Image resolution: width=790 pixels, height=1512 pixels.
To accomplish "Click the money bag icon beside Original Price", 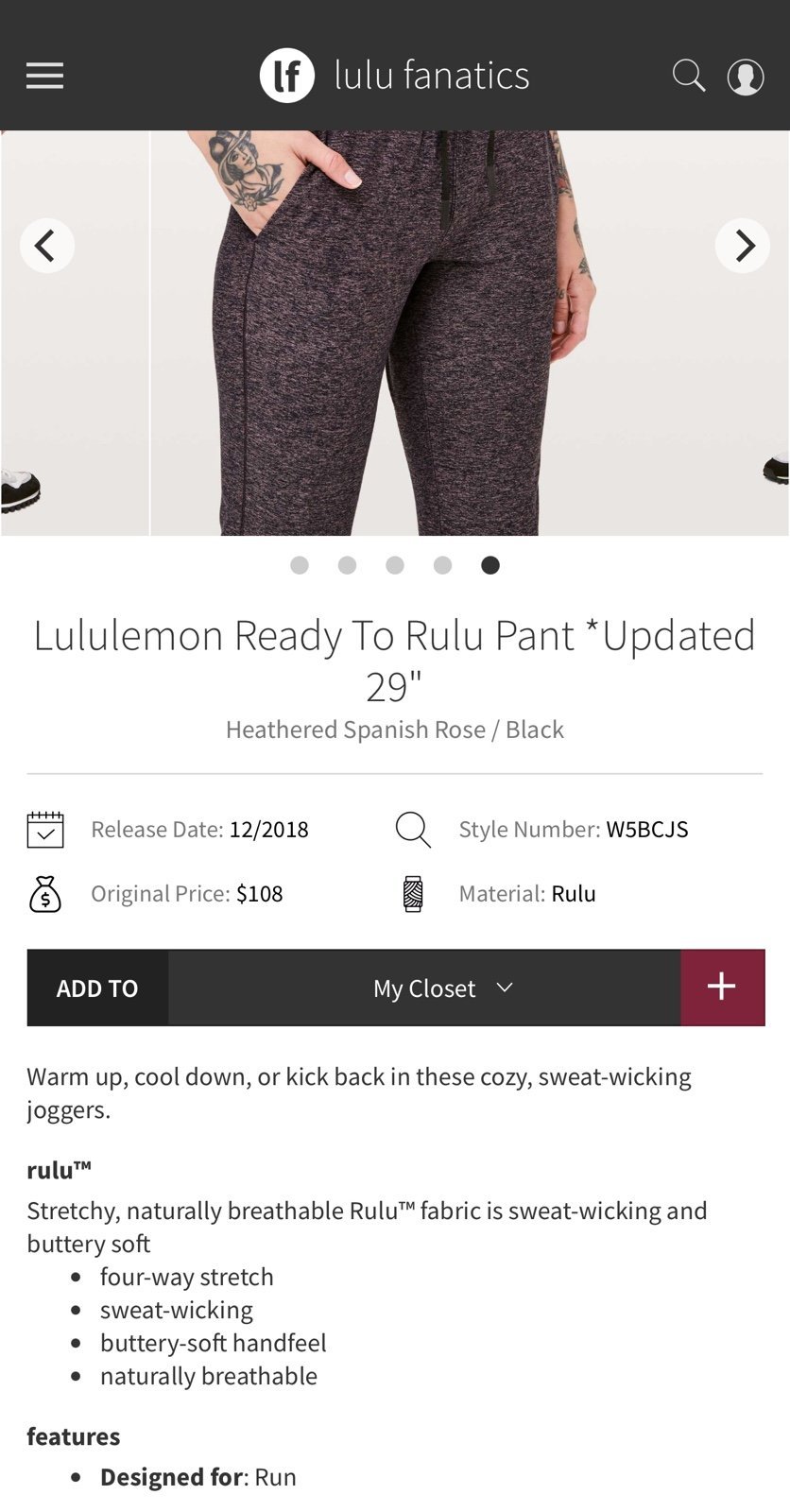I will click(45, 894).
